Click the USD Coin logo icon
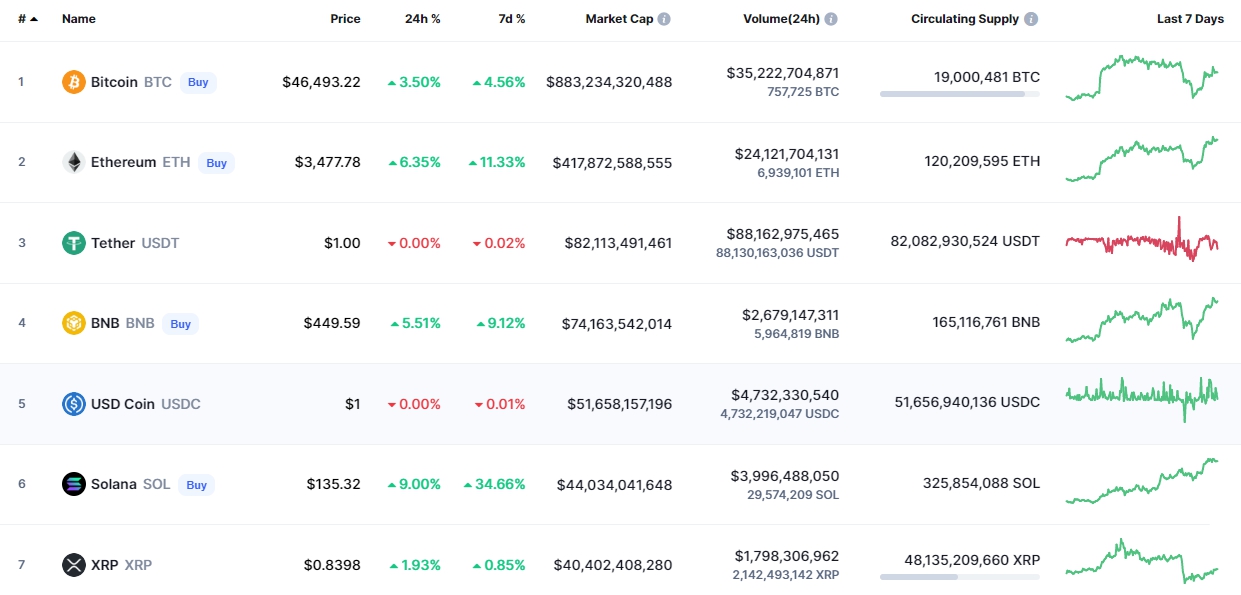 coord(74,404)
